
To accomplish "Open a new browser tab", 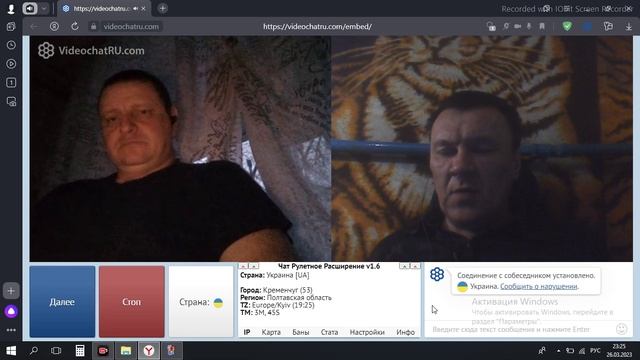I will (x=162, y=9).
